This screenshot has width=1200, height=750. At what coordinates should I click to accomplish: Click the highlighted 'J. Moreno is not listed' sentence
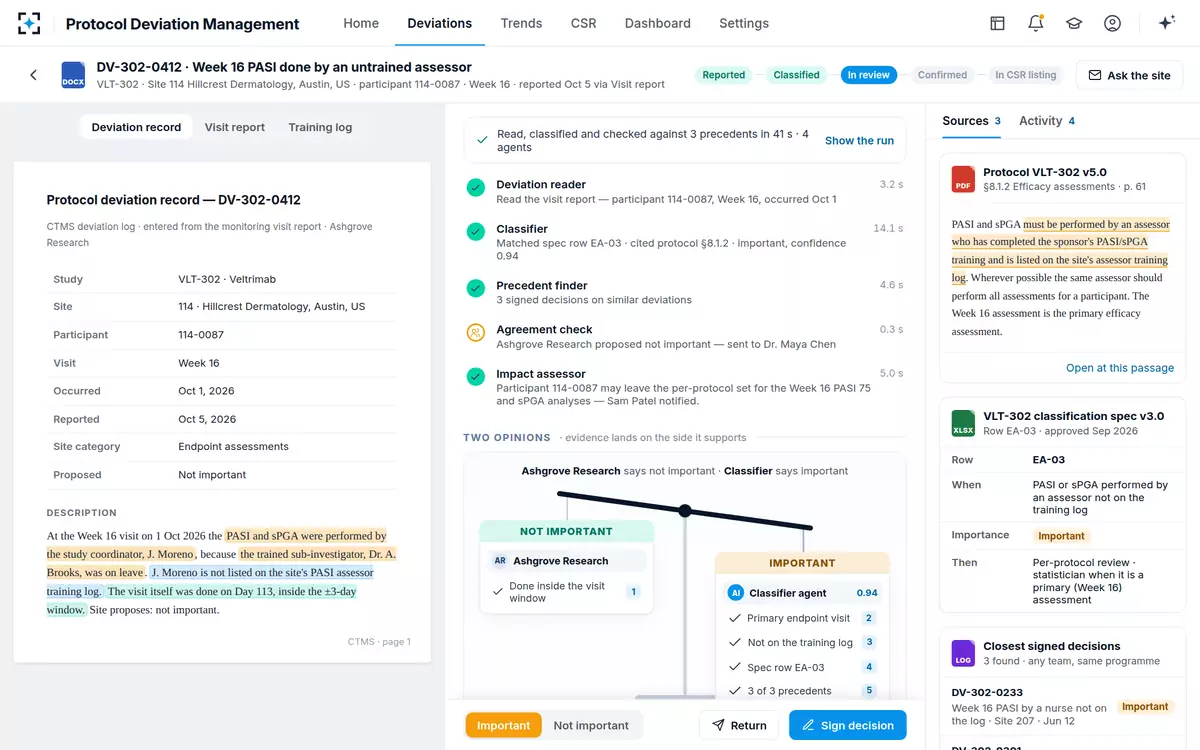click(211, 581)
